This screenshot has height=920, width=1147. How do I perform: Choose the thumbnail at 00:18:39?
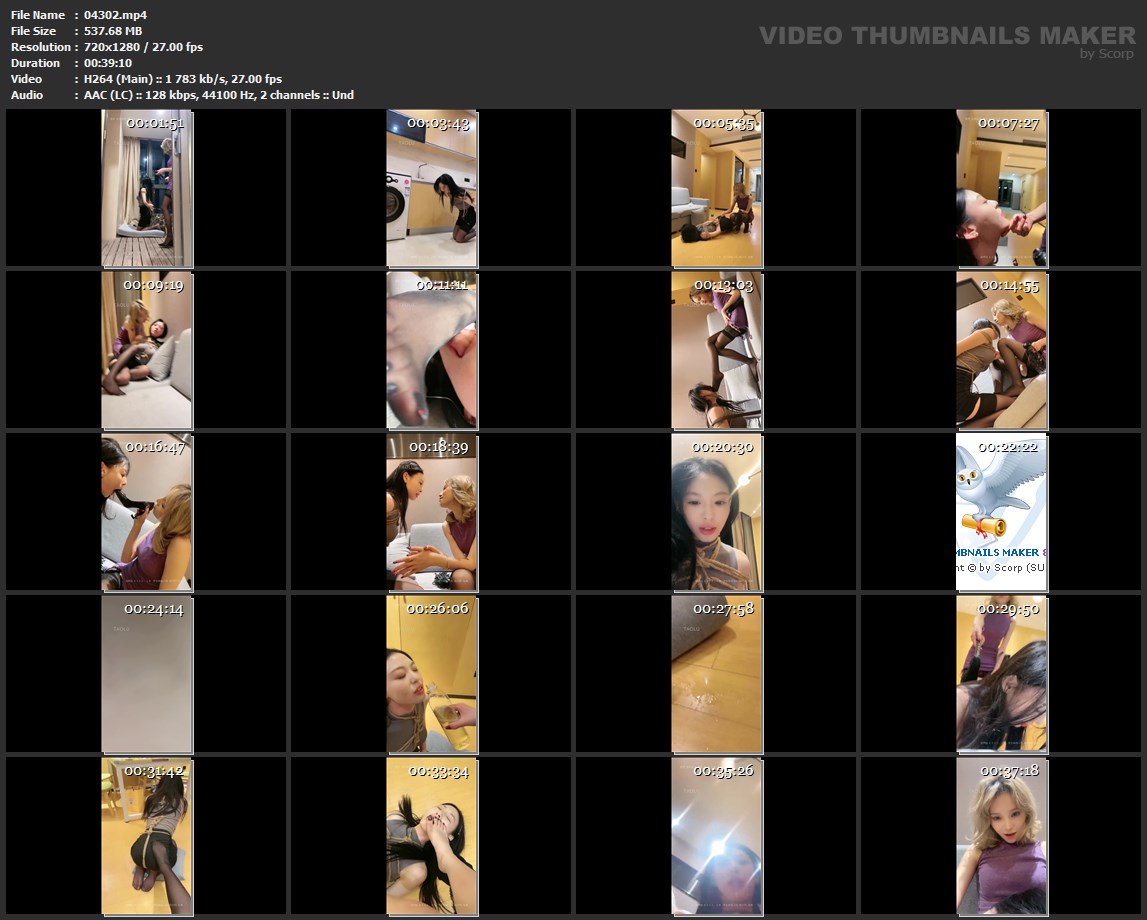tap(432, 512)
